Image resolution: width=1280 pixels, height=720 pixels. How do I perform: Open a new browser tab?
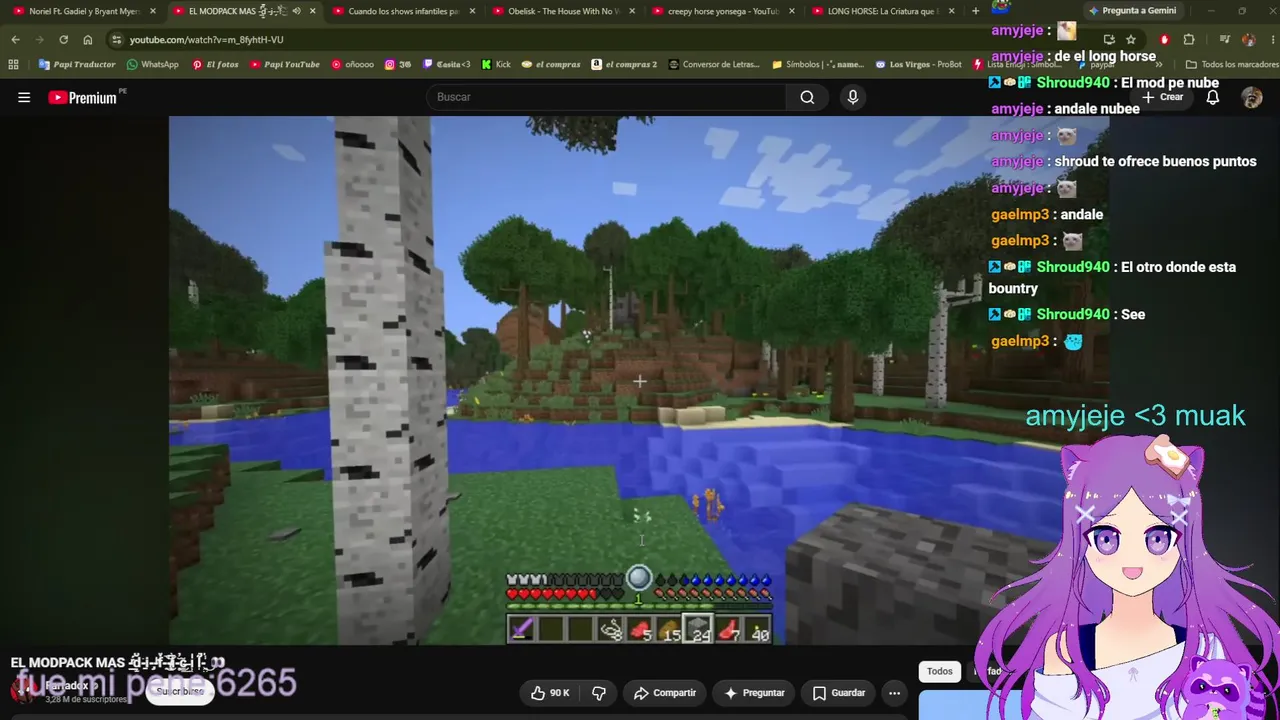976,11
